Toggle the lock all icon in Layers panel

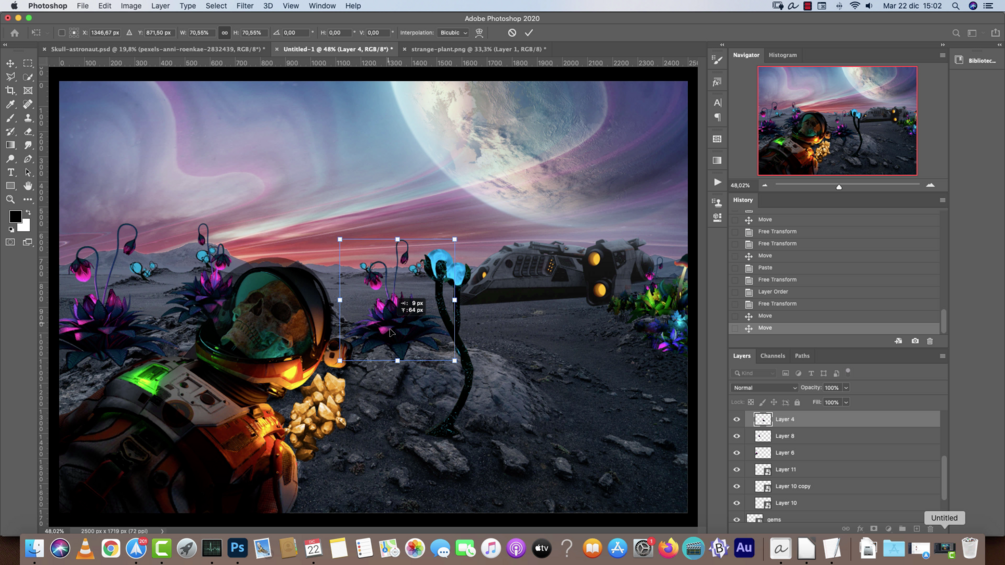click(x=797, y=402)
